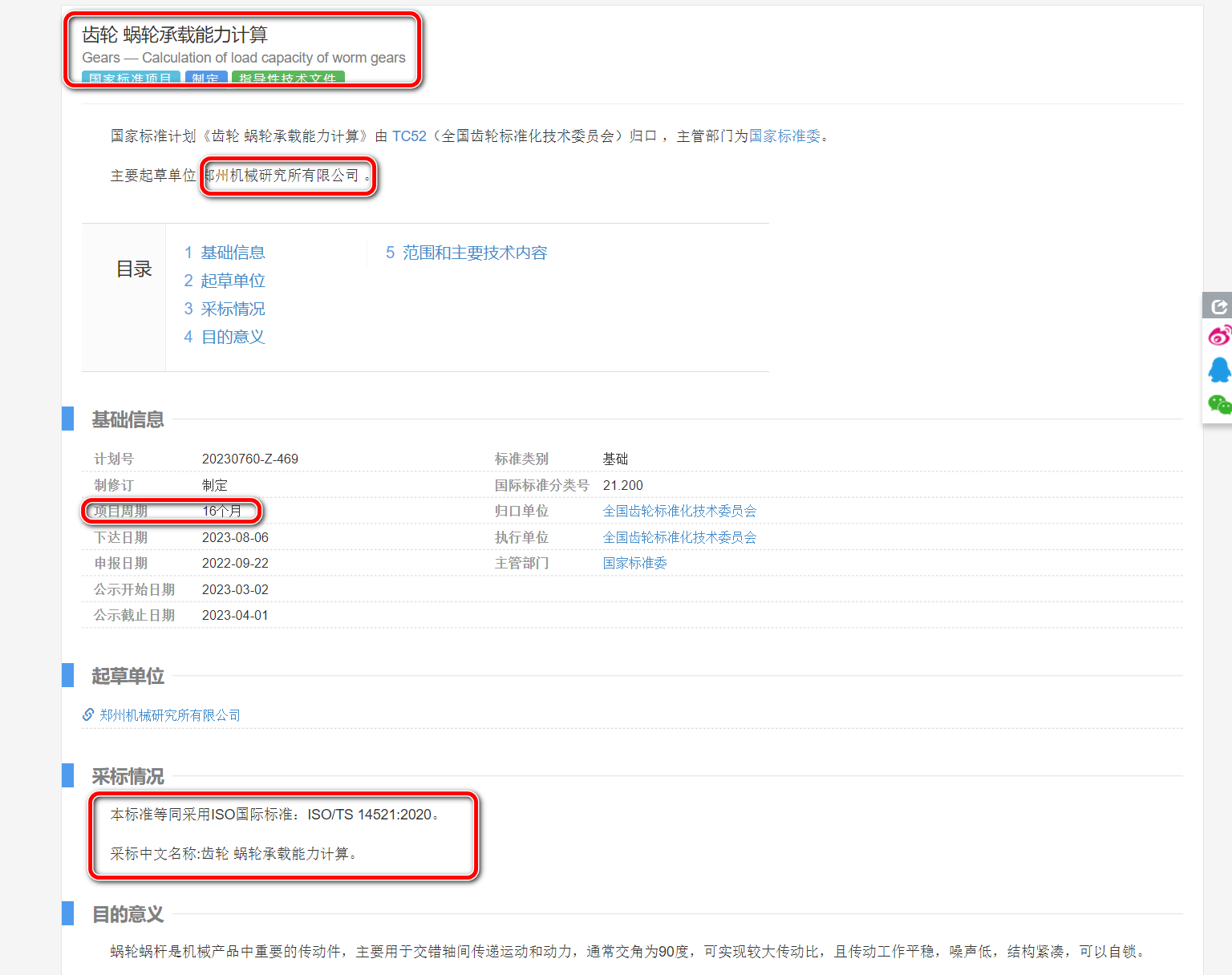Click 国家标准委 link in the intro paragraph
Screen dimensions: 1232x975
[784, 136]
